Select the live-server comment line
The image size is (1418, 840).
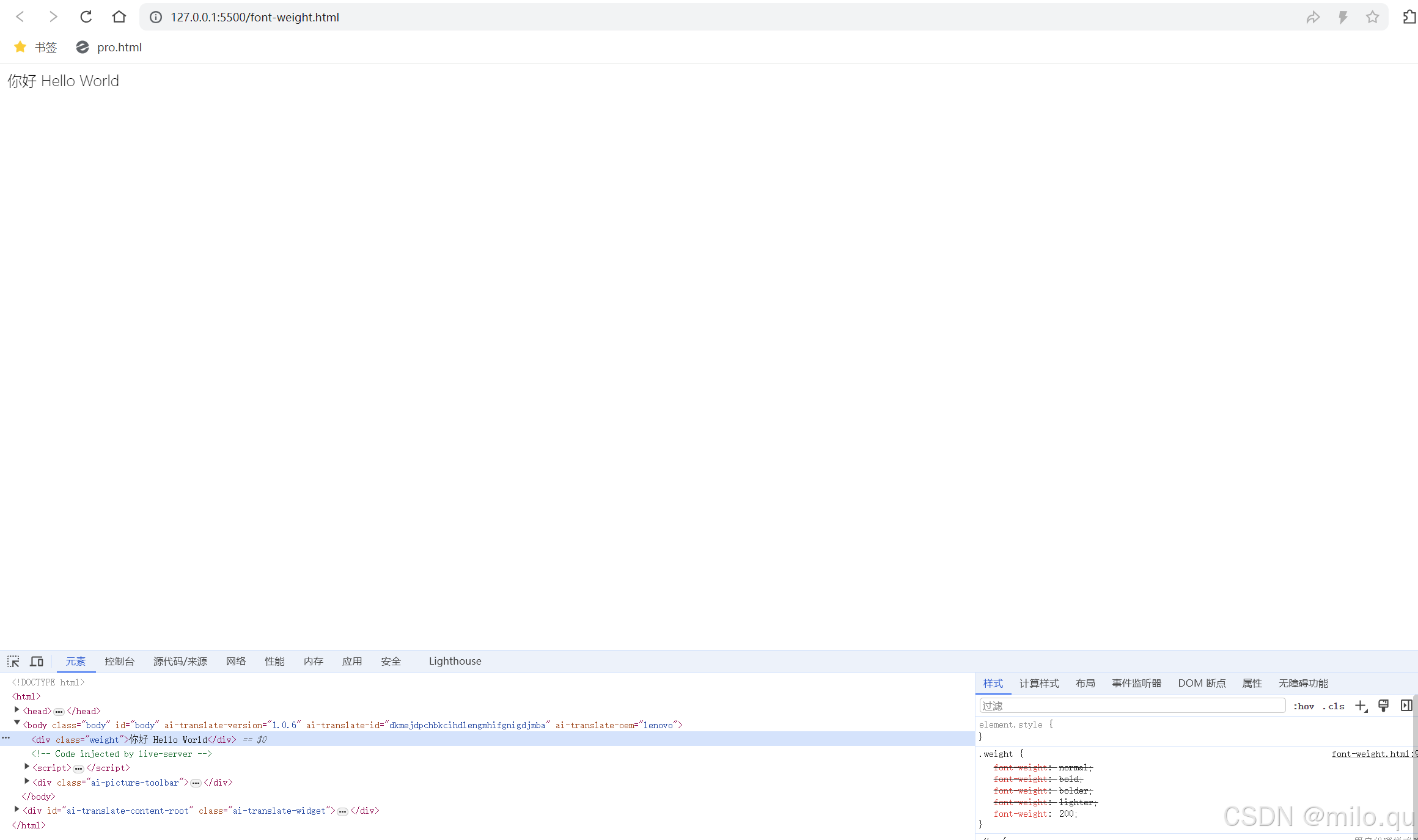pyautogui.click(x=122, y=754)
